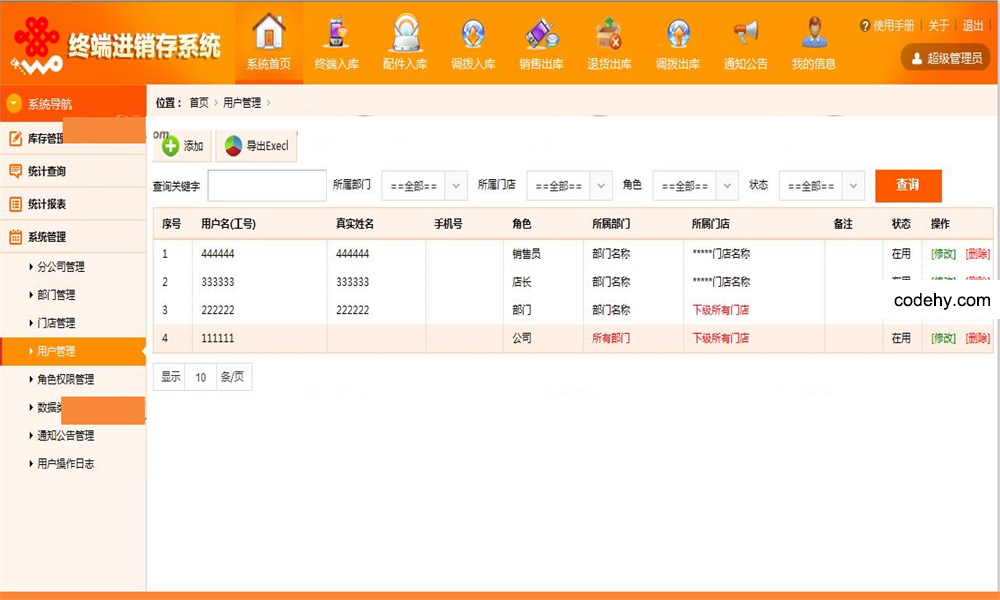
Task: Open the 状态 filter dropdown
Action: 822,186
